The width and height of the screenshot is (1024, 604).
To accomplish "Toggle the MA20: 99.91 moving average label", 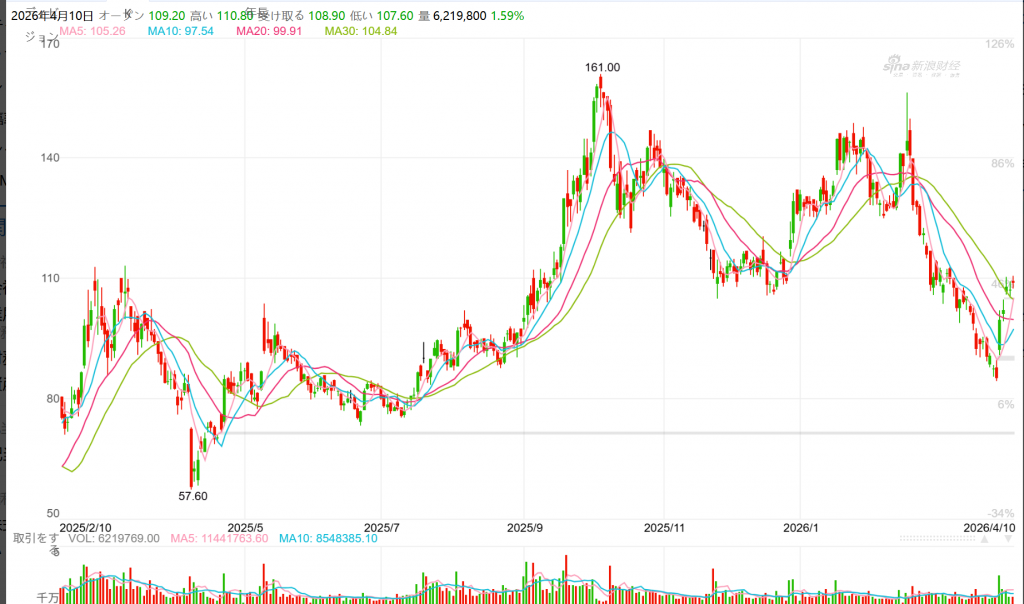I will 270,32.
